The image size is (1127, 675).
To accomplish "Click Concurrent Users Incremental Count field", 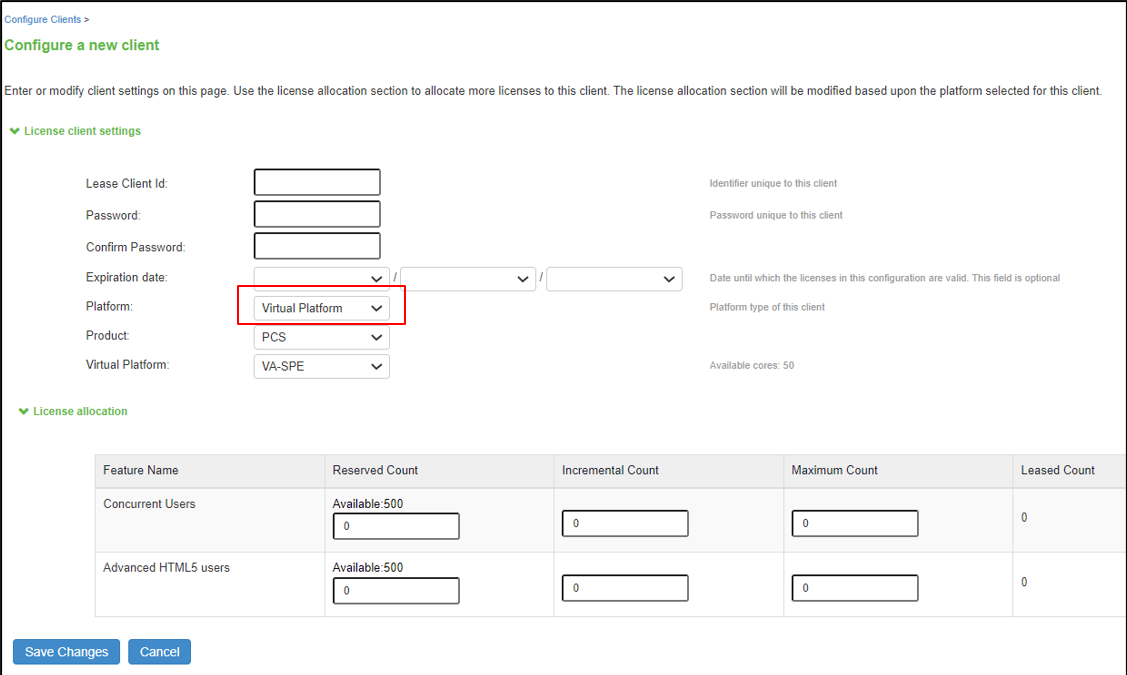I will 625,523.
